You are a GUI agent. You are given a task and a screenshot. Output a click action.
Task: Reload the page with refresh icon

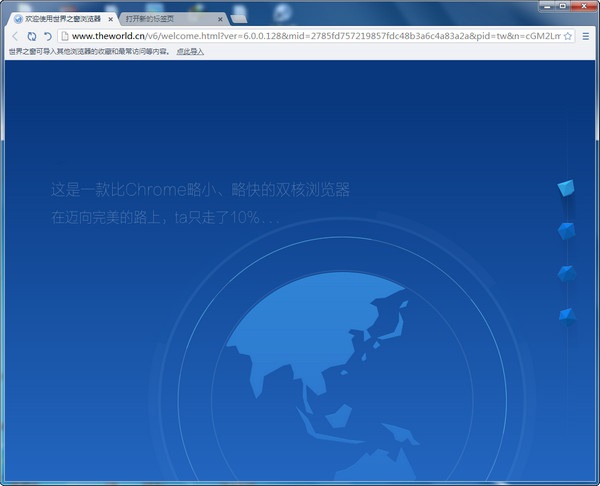click(32, 36)
